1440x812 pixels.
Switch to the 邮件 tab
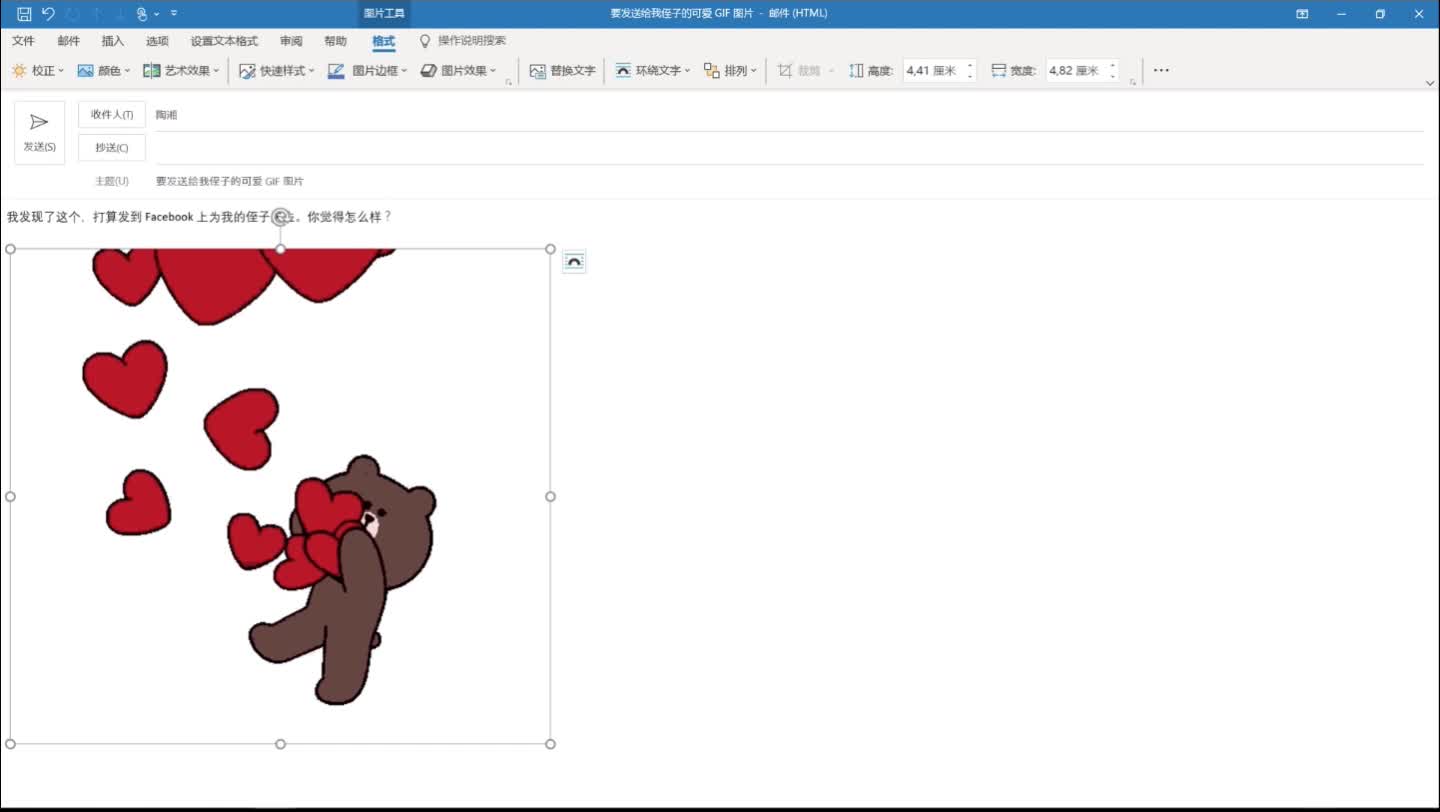(68, 41)
